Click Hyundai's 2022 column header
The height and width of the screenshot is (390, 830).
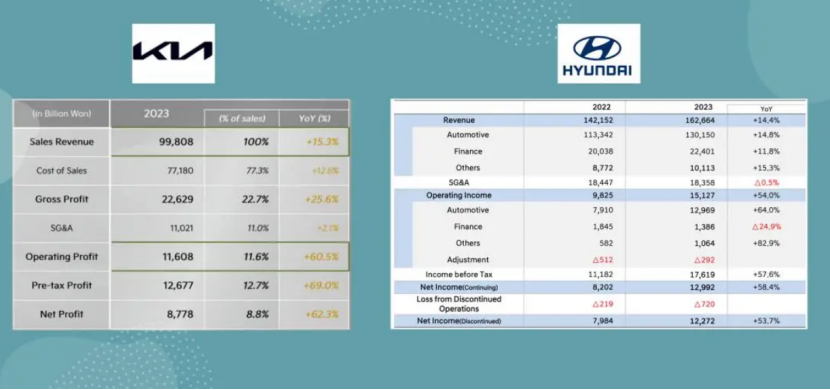click(601, 106)
